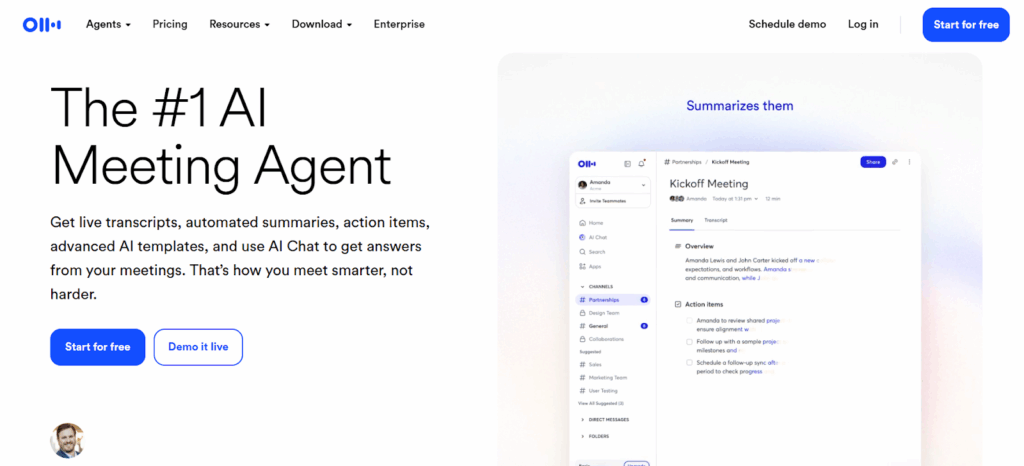Open the three-dot more options menu
This screenshot has width=1024, height=466.
coord(910,162)
